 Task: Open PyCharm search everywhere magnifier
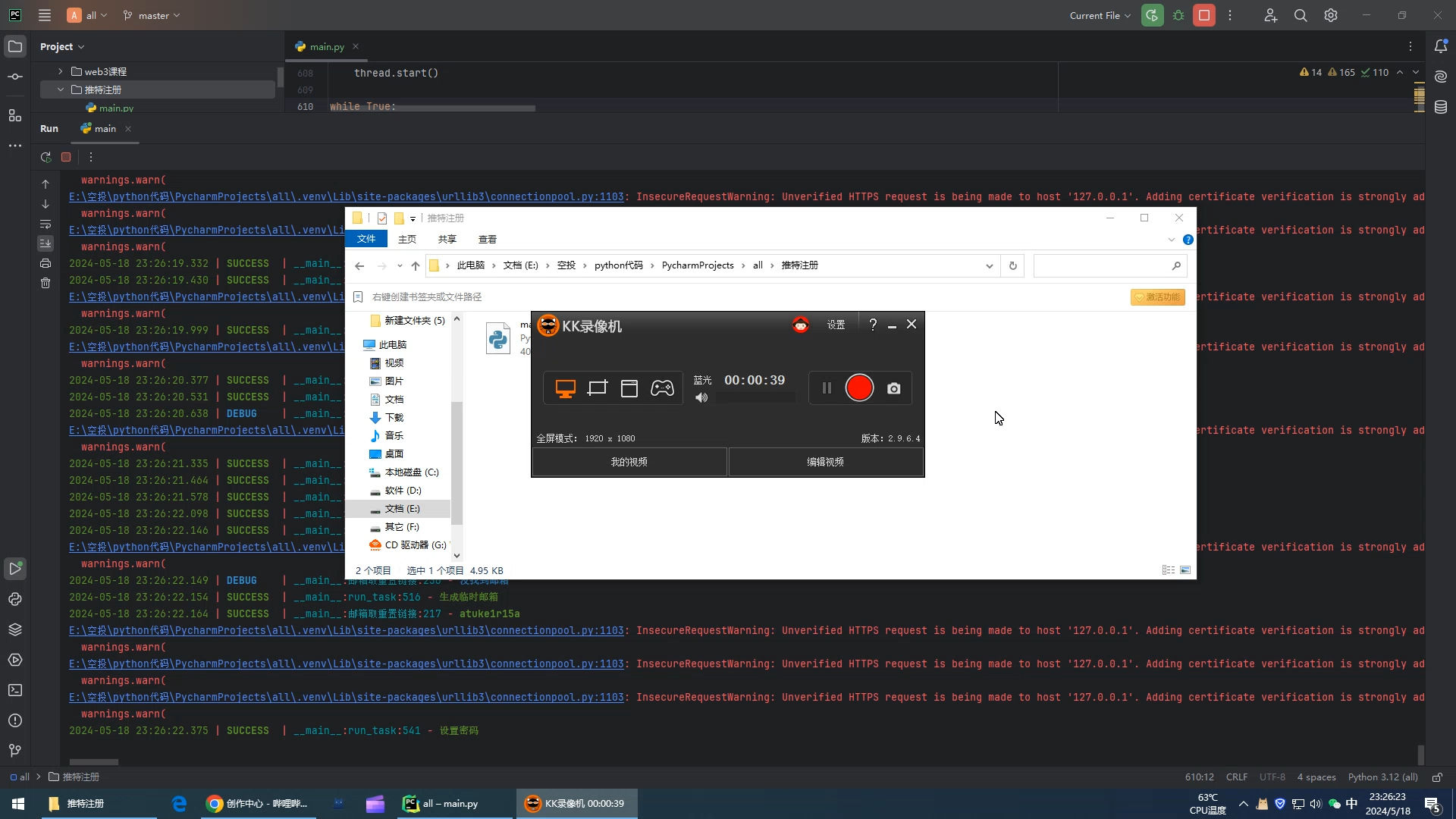point(1301,15)
